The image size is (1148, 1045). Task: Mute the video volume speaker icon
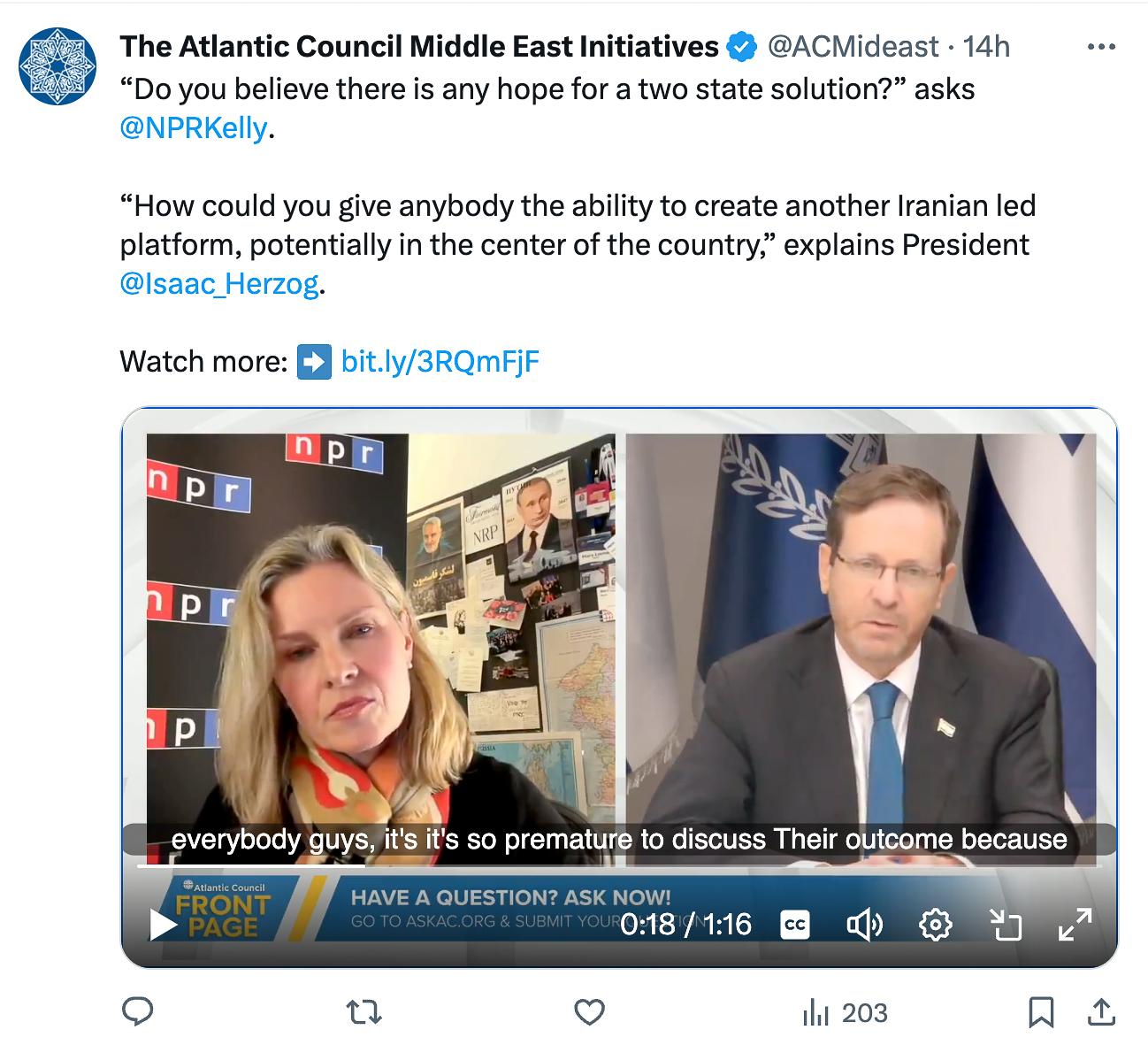[864, 925]
